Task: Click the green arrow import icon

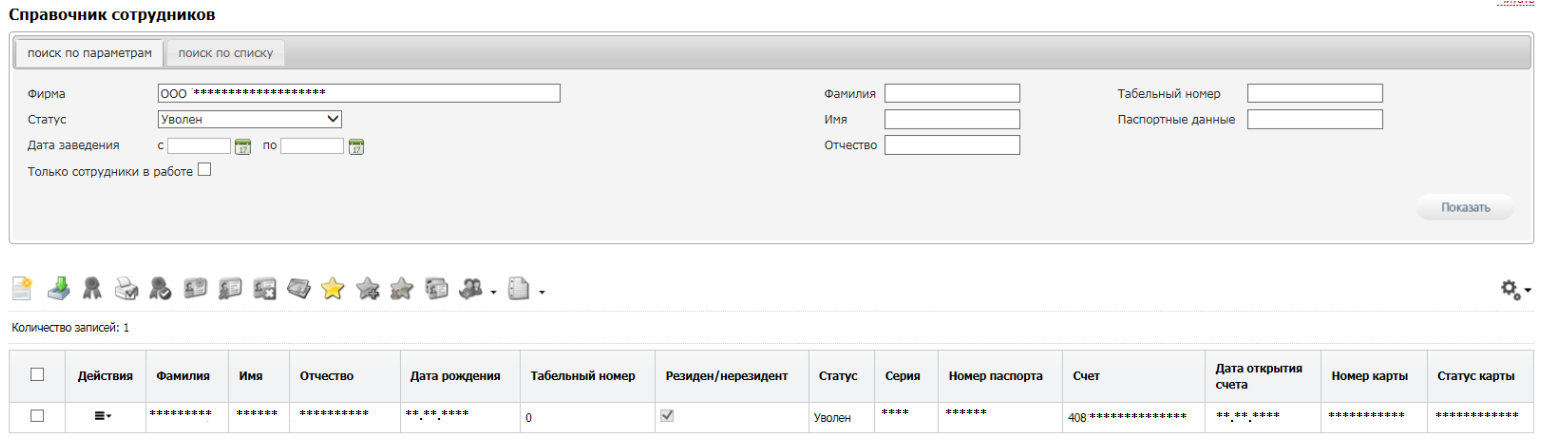Action: tap(60, 289)
